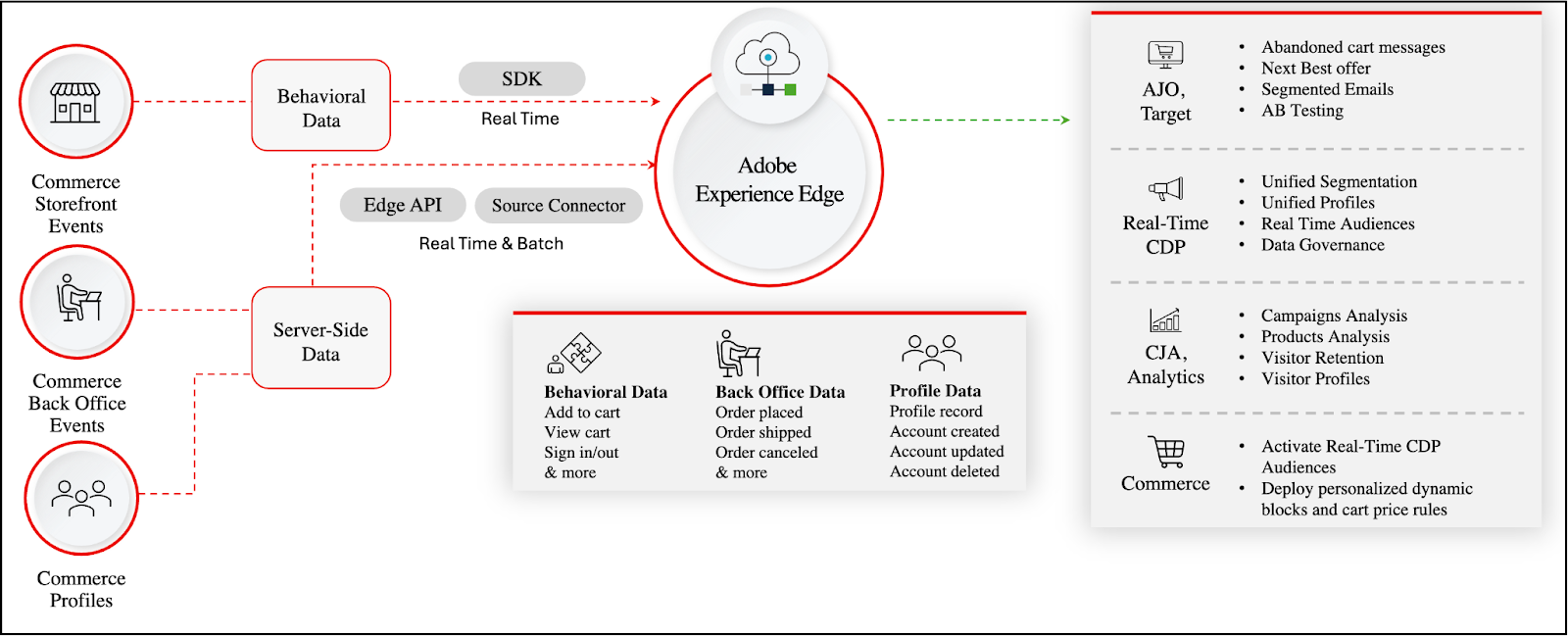Click the 'AJO, Target' label
This screenshot has width=1568, height=636.
pos(1165,102)
